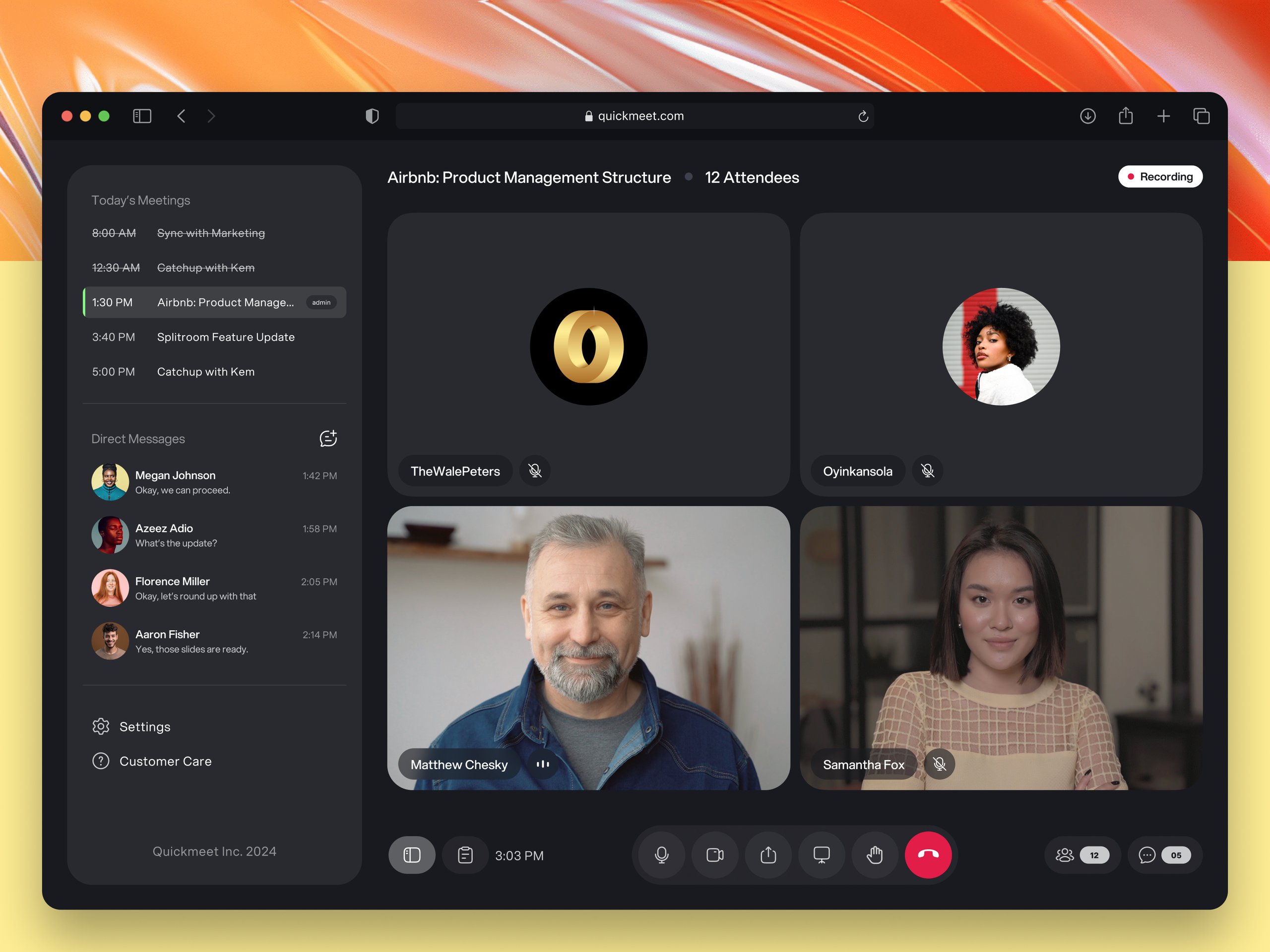This screenshot has height=952, width=1270.
Task: Open Megan Johnson's message
Action: (215, 482)
